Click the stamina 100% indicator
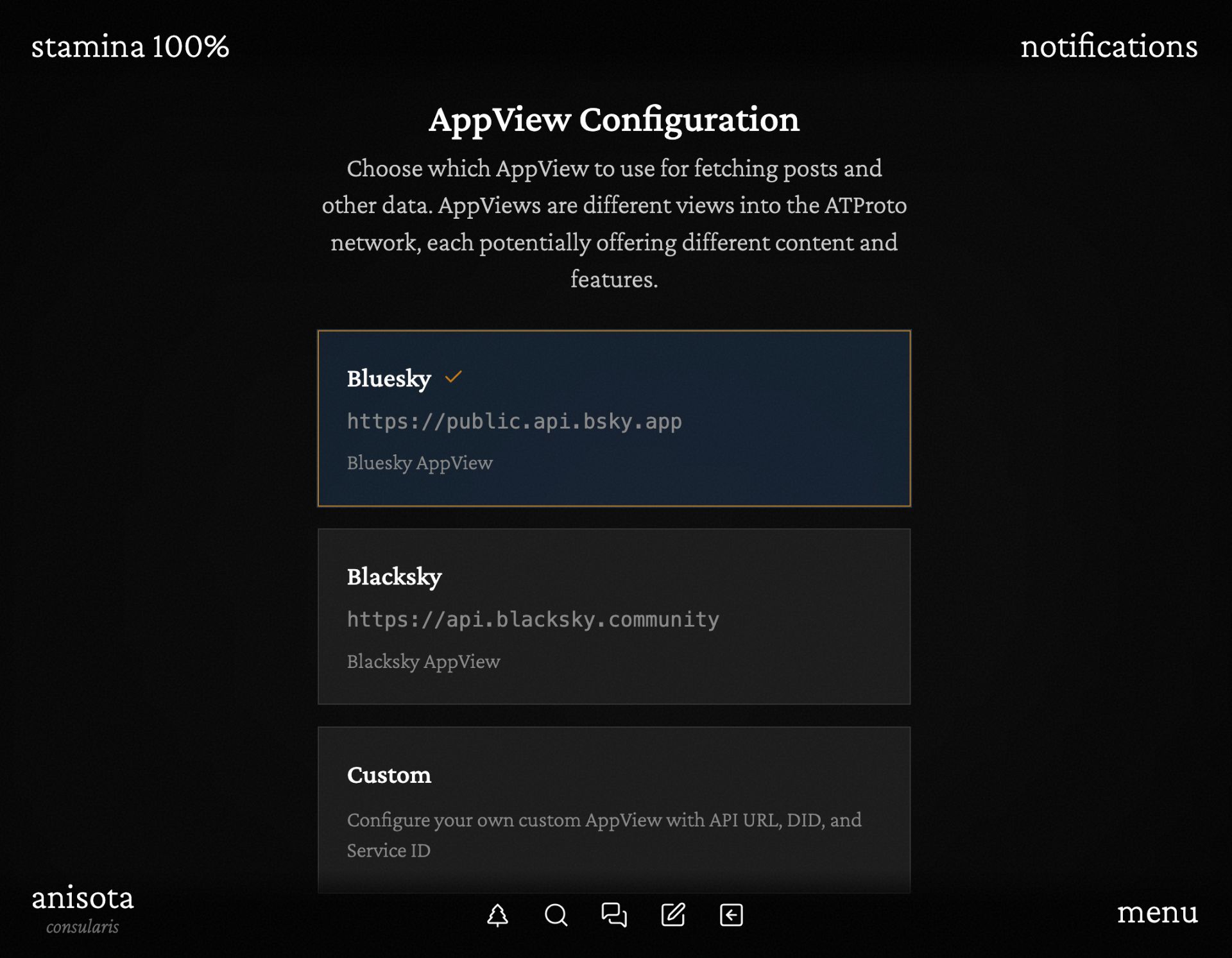 pyautogui.click(x=130, y=46)
